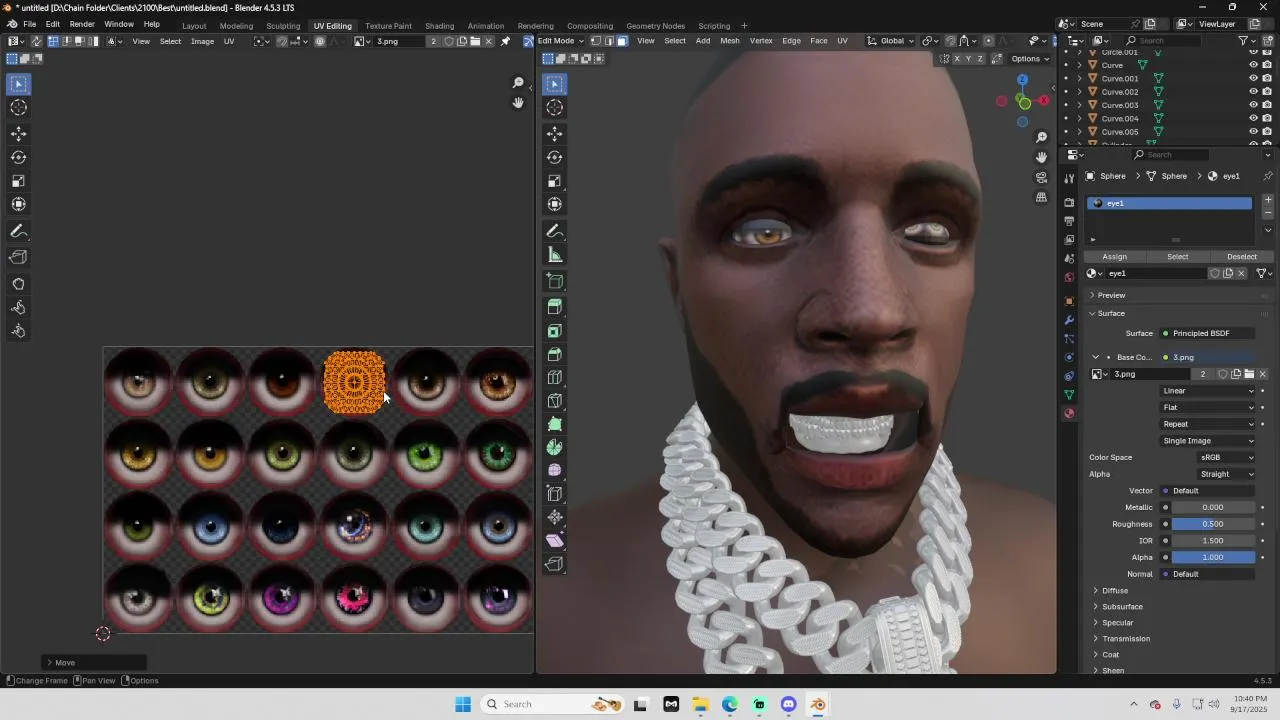The image size is (1280, 720).
Task: Toggle camera view in the 3D viewport
Action: pyautogui.click(x=1041, y=177)
